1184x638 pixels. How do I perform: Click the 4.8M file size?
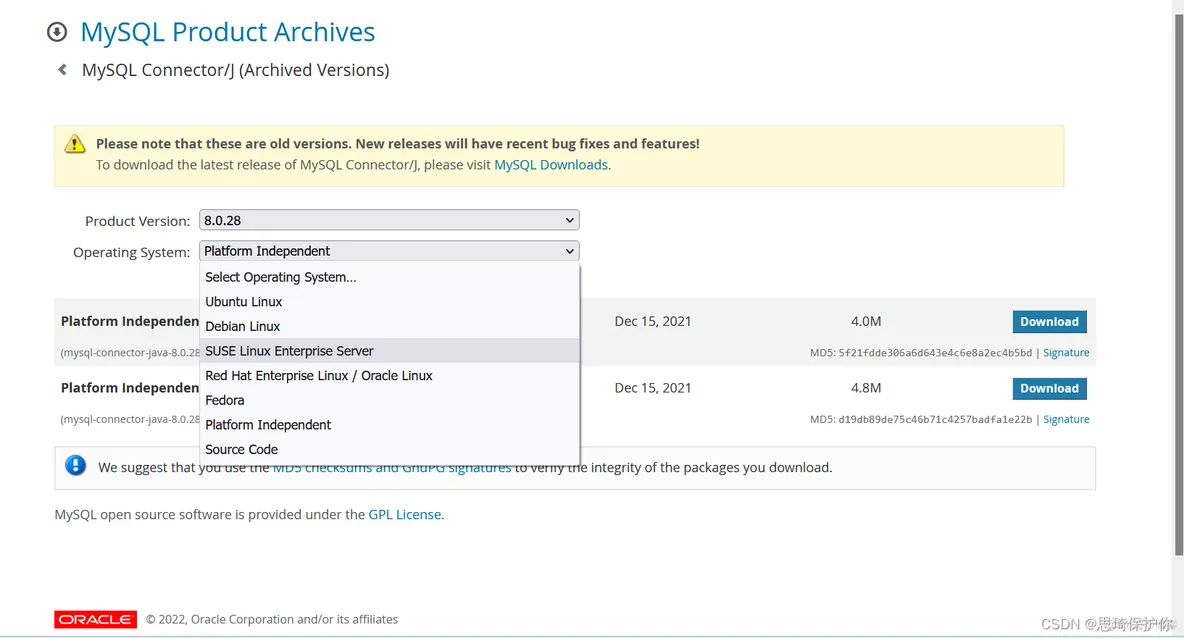(866, 387)
